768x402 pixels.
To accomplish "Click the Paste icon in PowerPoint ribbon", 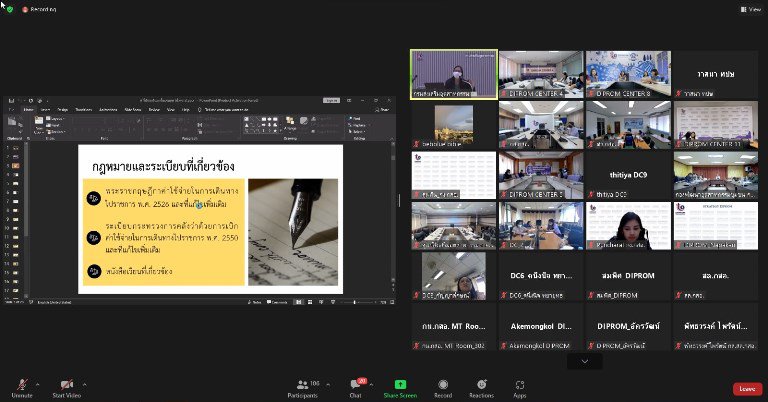I will (x=12, y=120).
